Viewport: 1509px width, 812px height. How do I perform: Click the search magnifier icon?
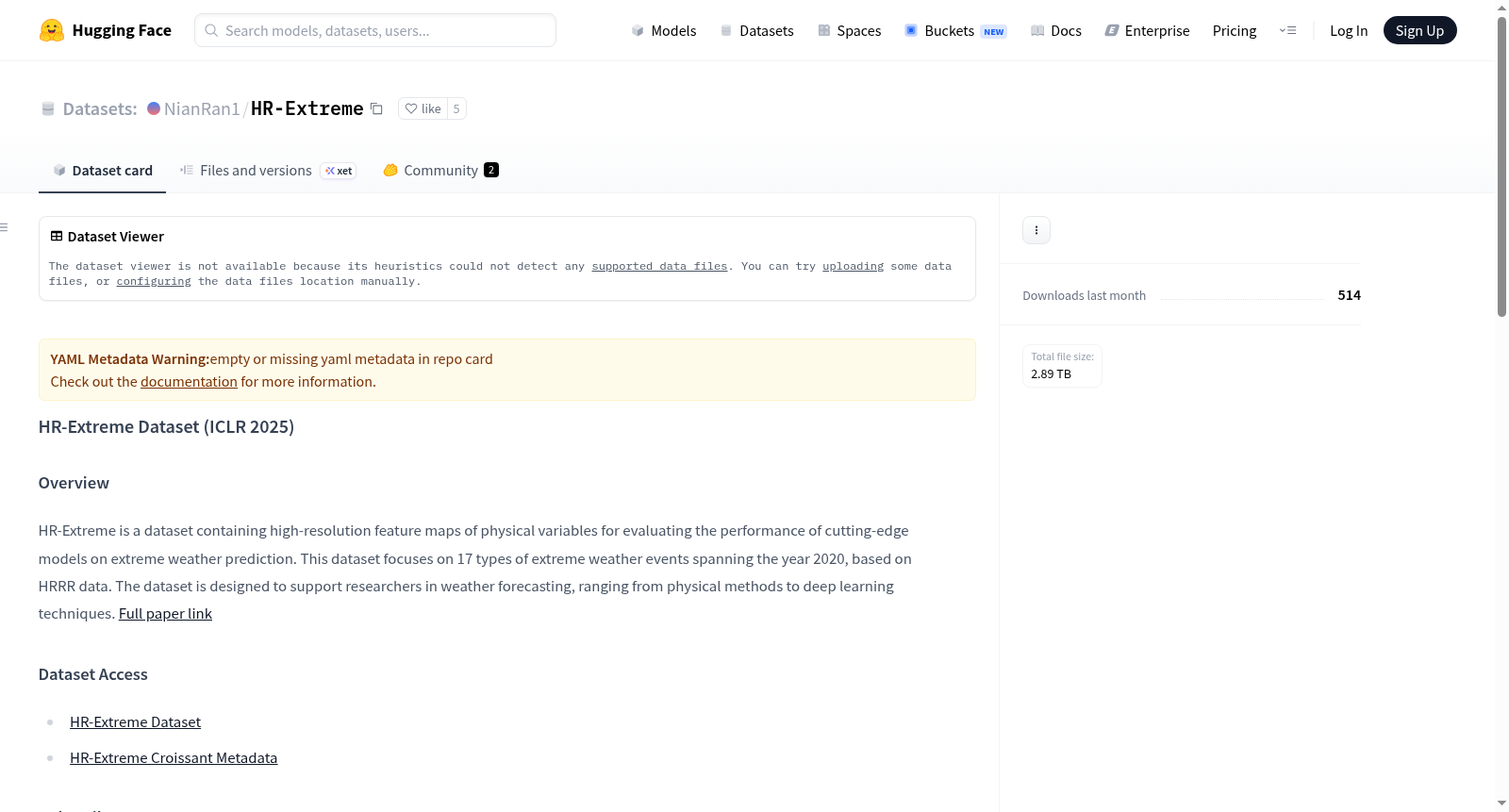click(x=211, y=30)
